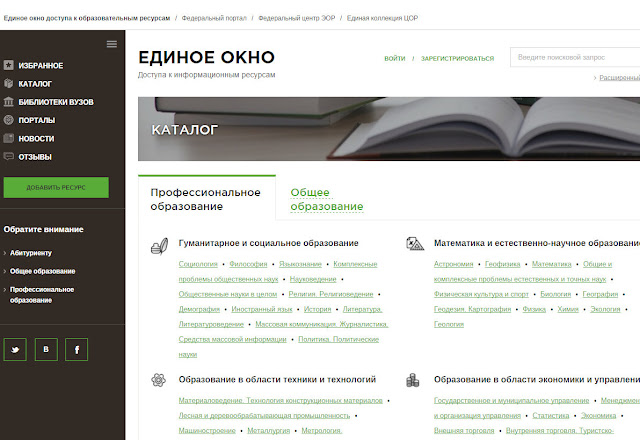The width and height of the screenshot is (640, 440).
Task: Expand Абитуриенту under Обратите внимание
Action: tap(31, 253)
